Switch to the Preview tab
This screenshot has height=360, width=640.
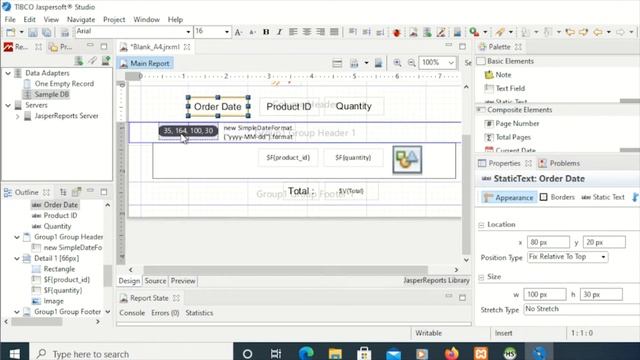click(x=183, y=281)
